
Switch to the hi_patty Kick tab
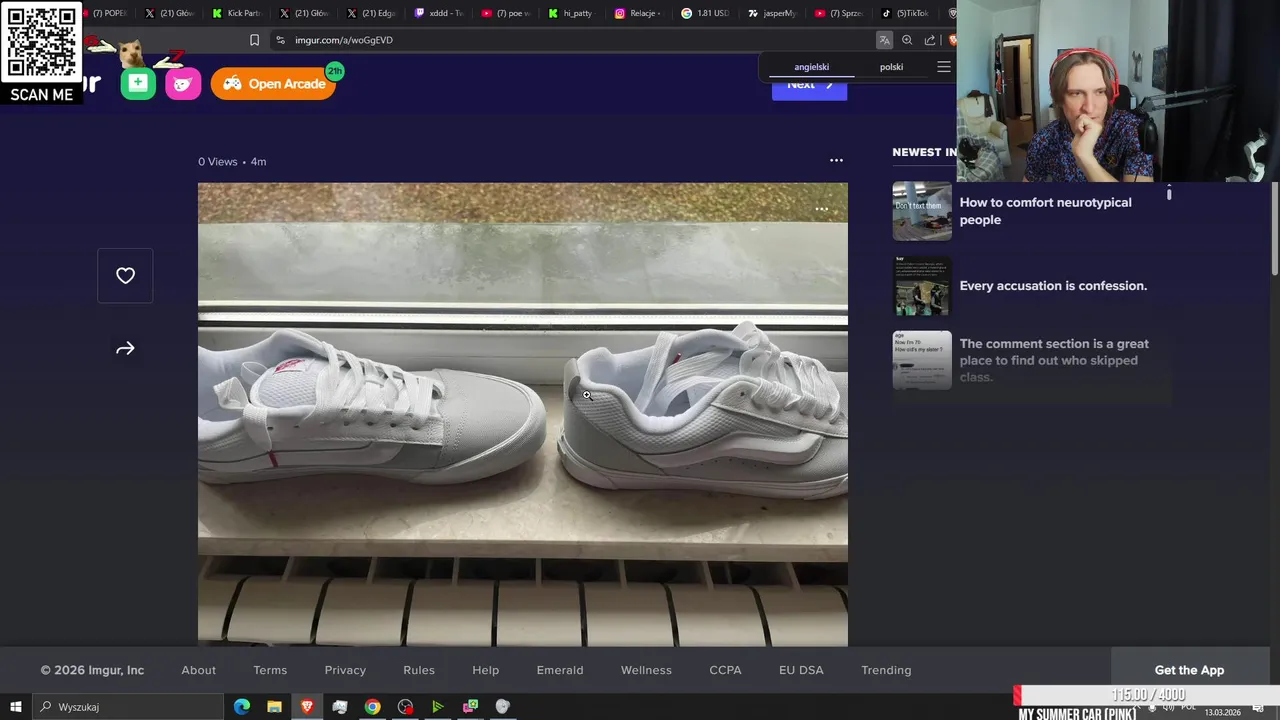tap(571, 13)
